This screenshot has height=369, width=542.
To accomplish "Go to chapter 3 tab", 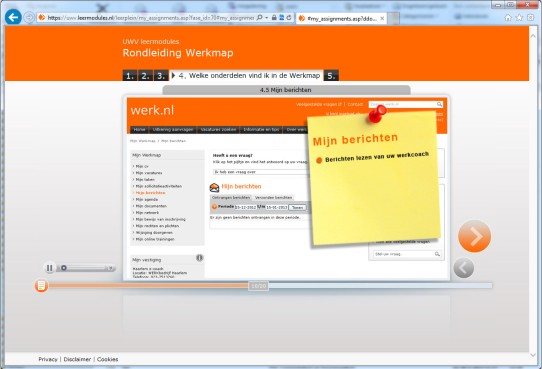I will coord(161,76).
